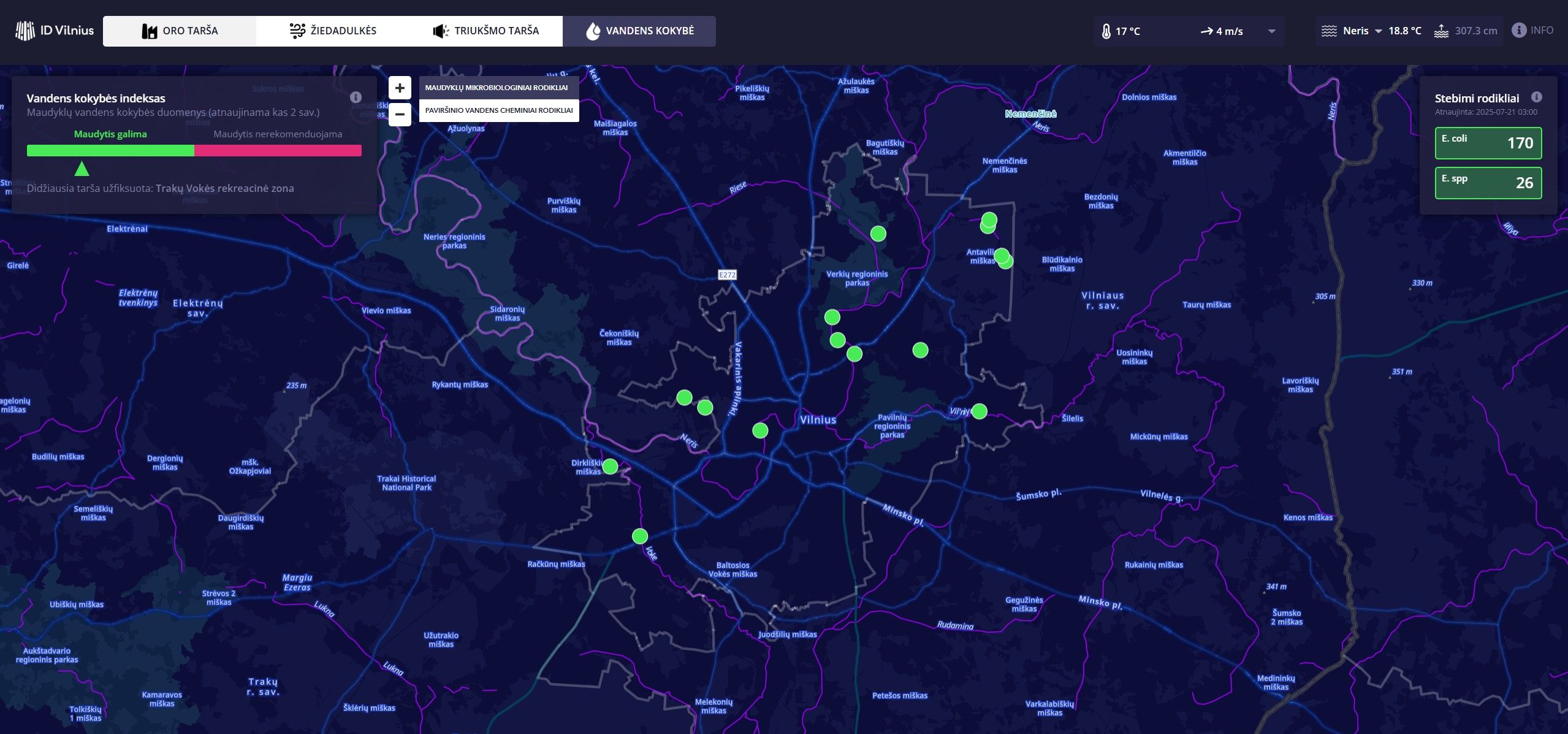Select bathing site marker near Voke river
Viewport: 1568px width, 734px height.
click(639, 537)
